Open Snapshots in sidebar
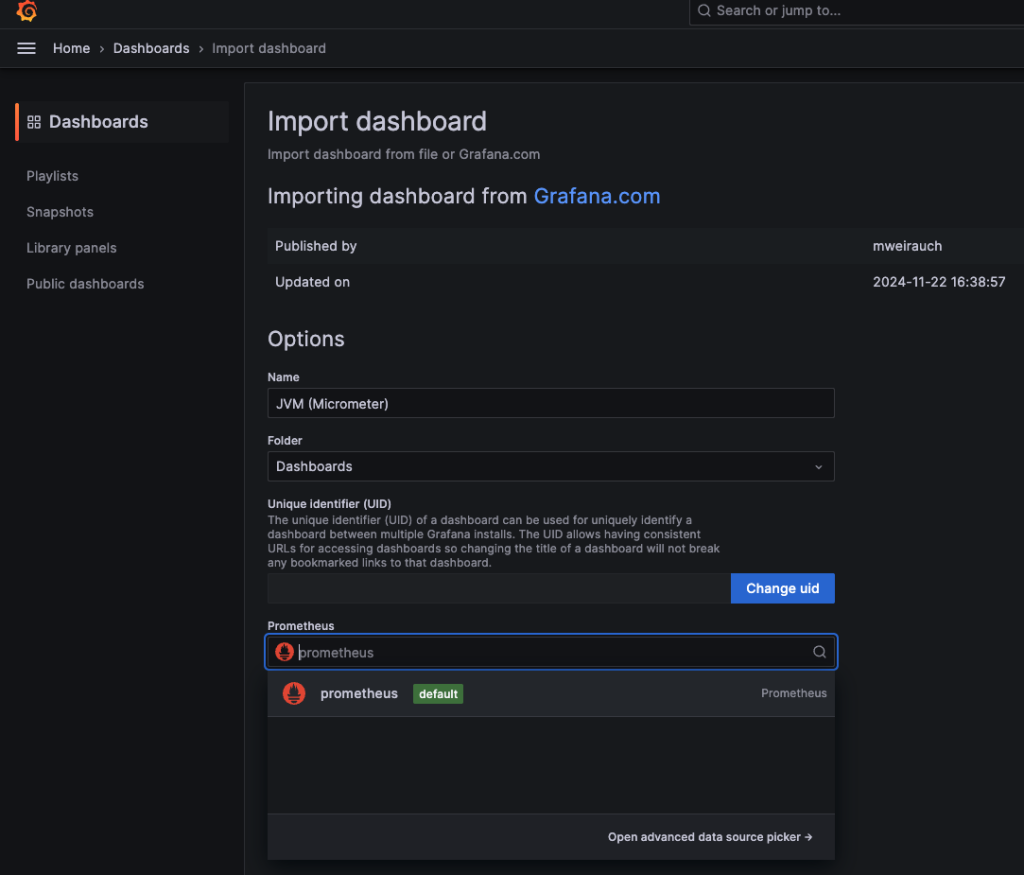Image resolution: width=1024 pixels, height=875 pixels. point(60,212)
